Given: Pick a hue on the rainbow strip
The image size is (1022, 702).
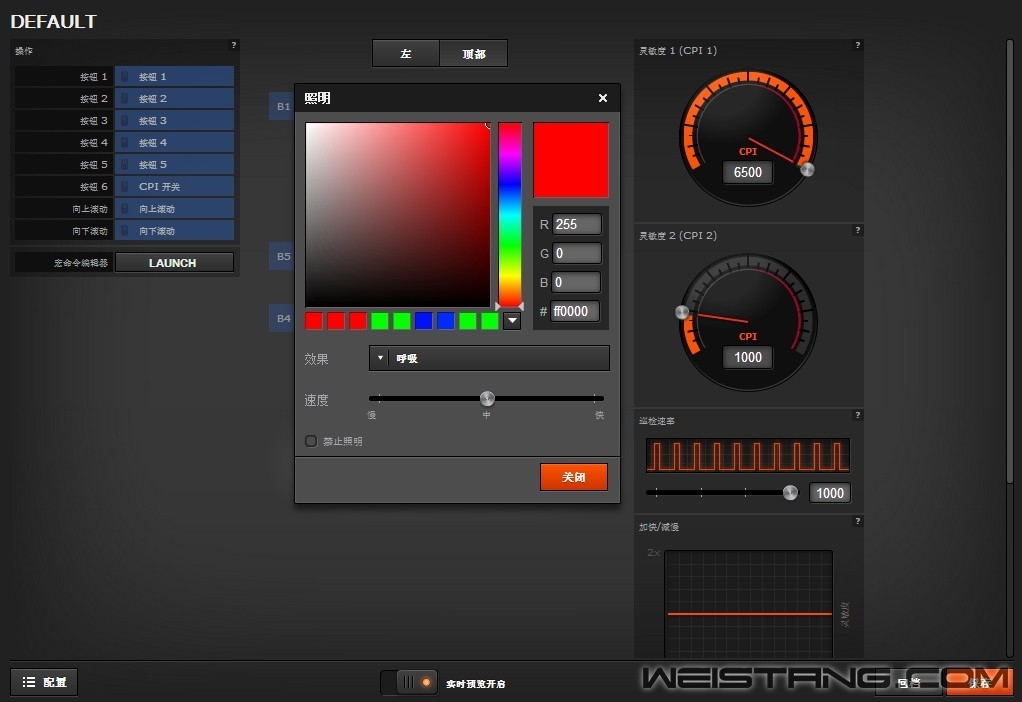Looking at the screenshot, I should coord(510,214).
